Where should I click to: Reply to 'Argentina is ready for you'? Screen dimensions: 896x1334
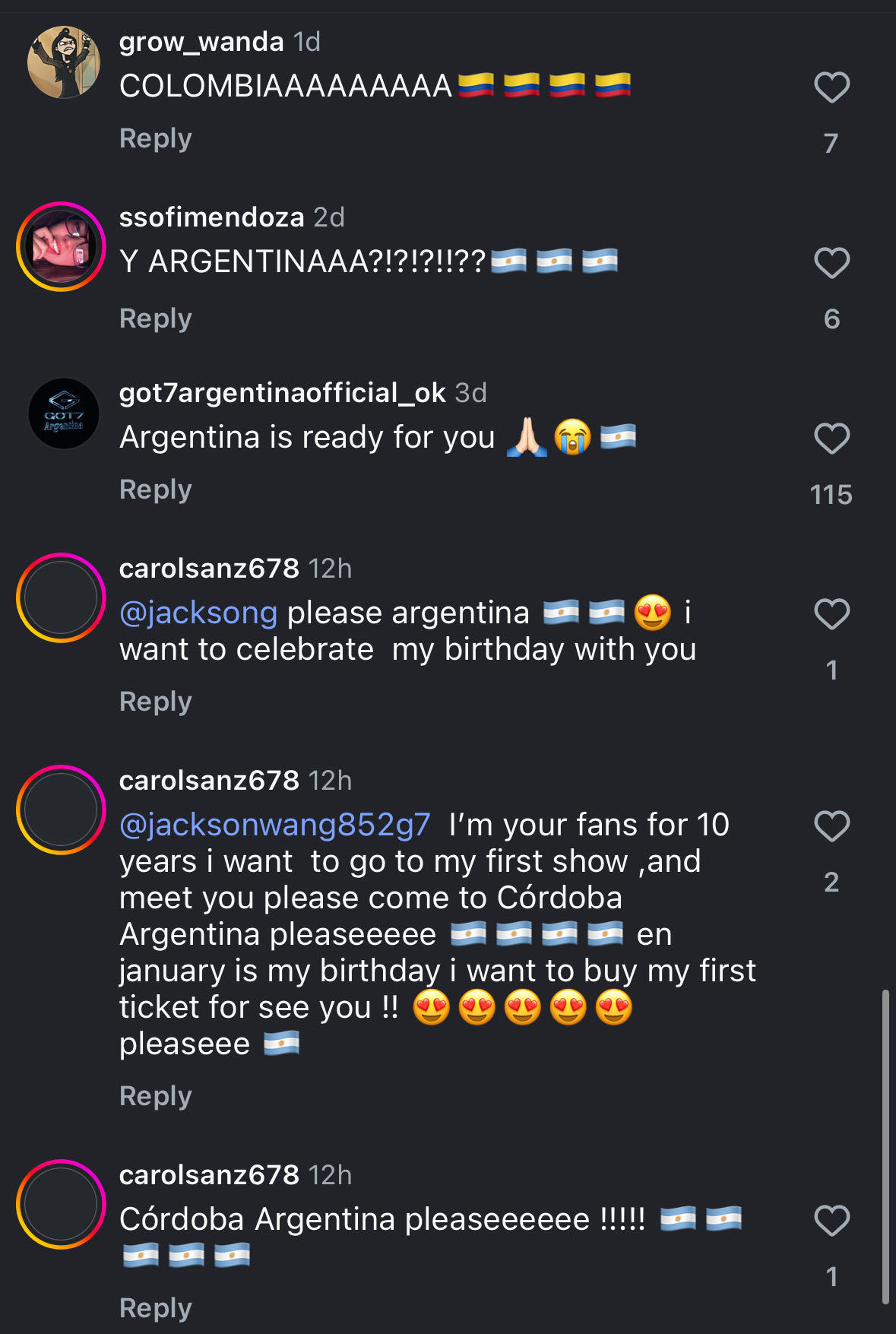coord(155,490)
